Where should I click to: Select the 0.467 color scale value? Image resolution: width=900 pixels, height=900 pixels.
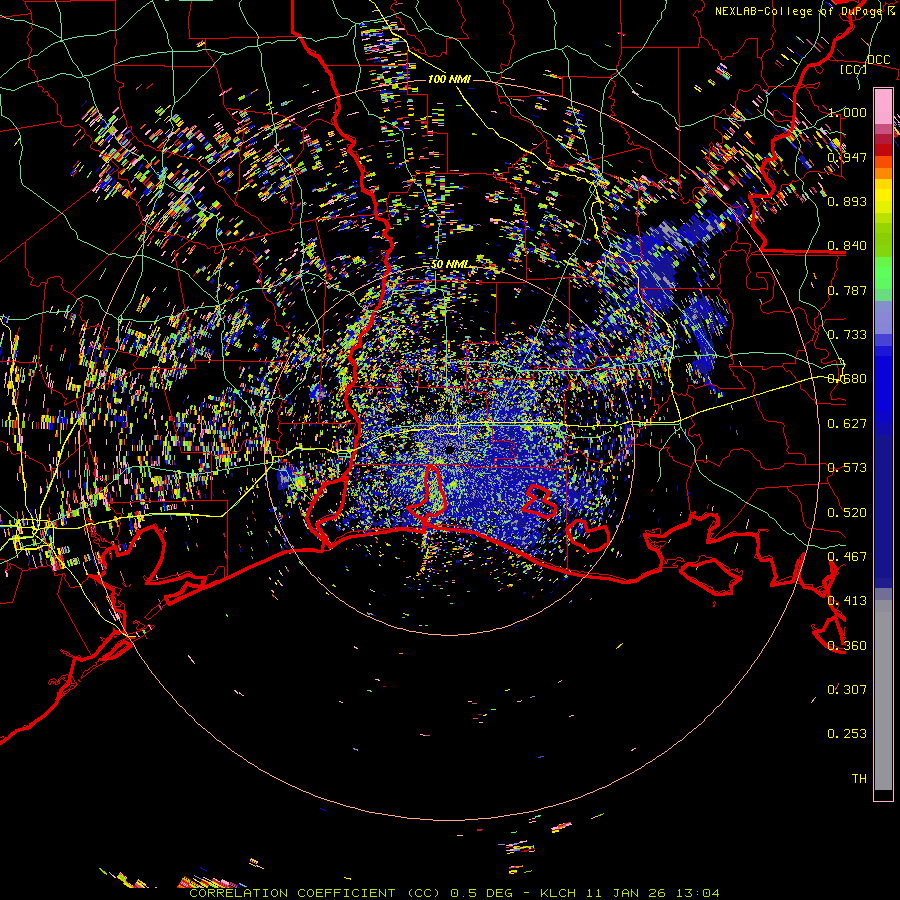(x=847, y=557)
